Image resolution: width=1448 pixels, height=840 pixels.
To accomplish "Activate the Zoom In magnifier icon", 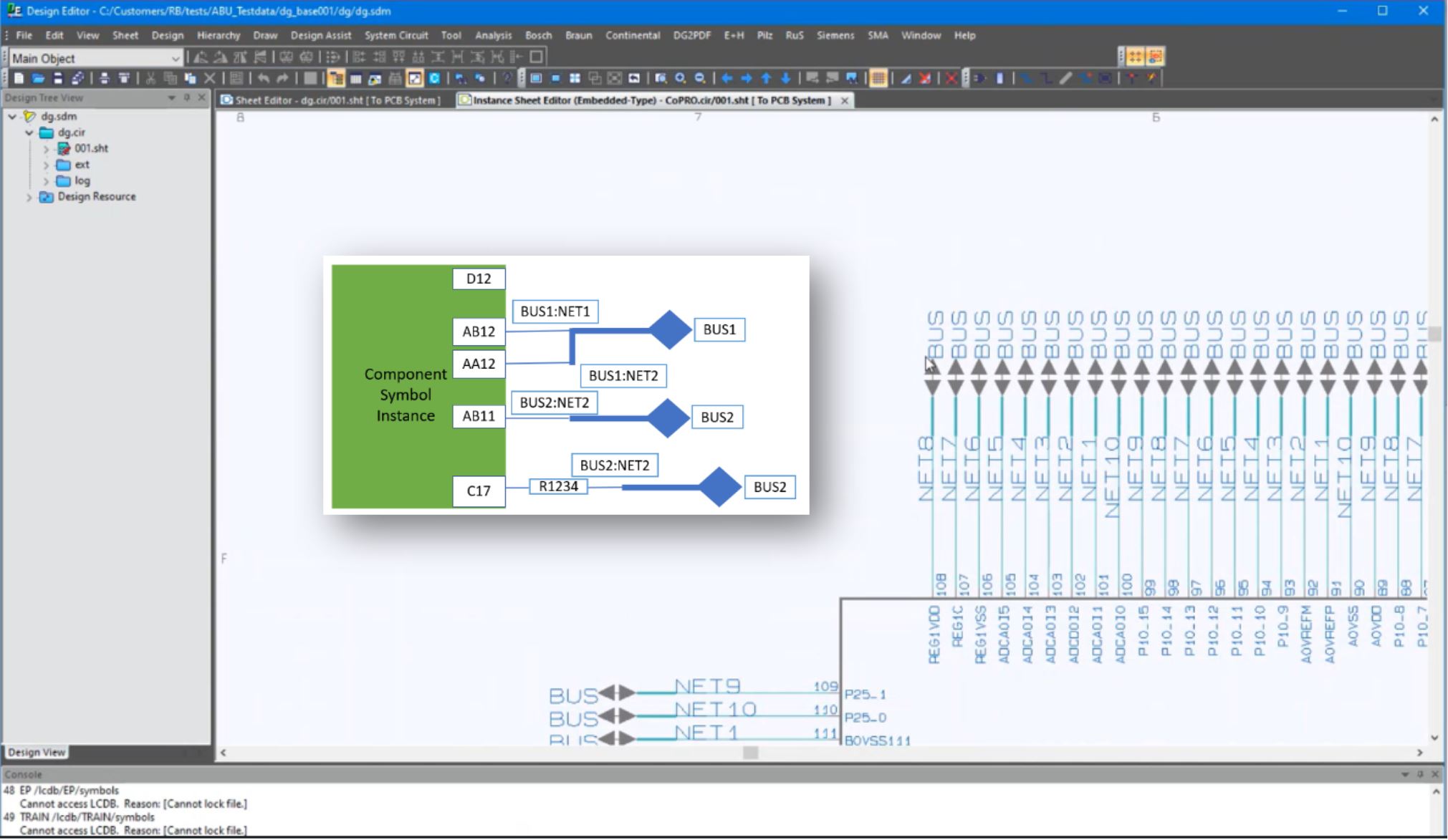I will [681, 79].
